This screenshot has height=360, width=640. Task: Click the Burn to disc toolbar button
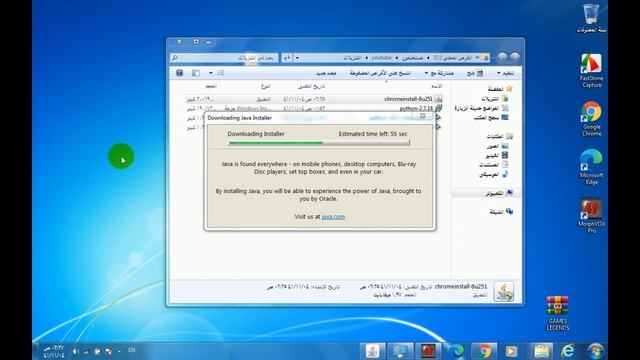(380, 73)
